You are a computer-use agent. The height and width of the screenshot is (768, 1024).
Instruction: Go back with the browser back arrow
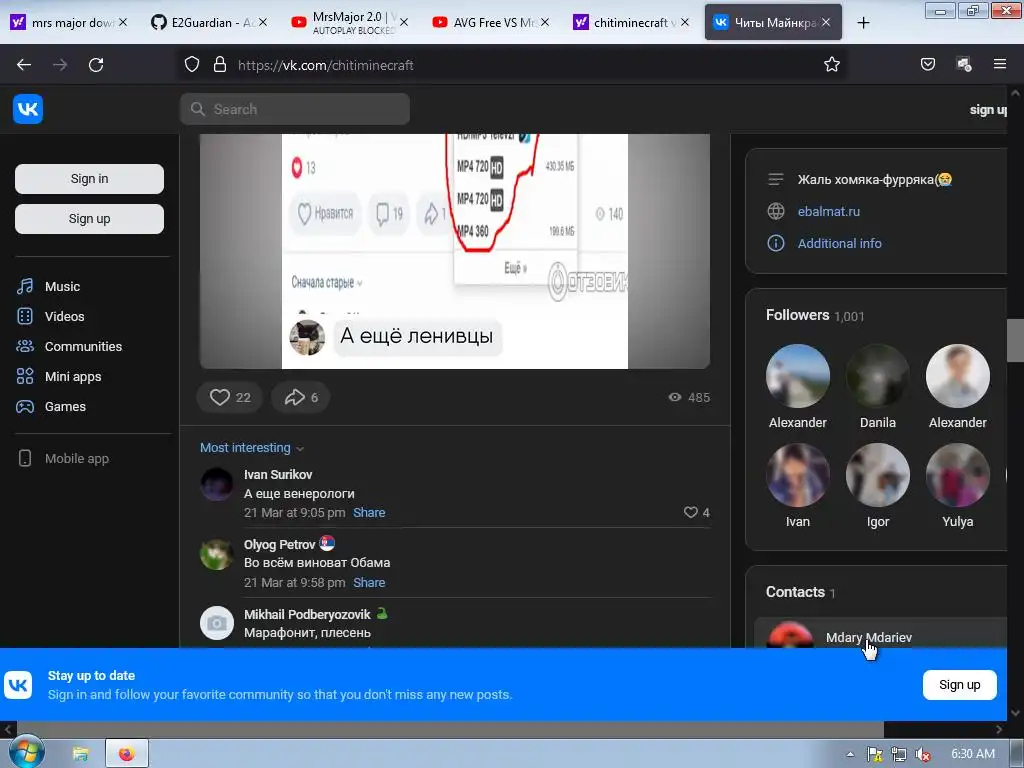tap(24, 65)
